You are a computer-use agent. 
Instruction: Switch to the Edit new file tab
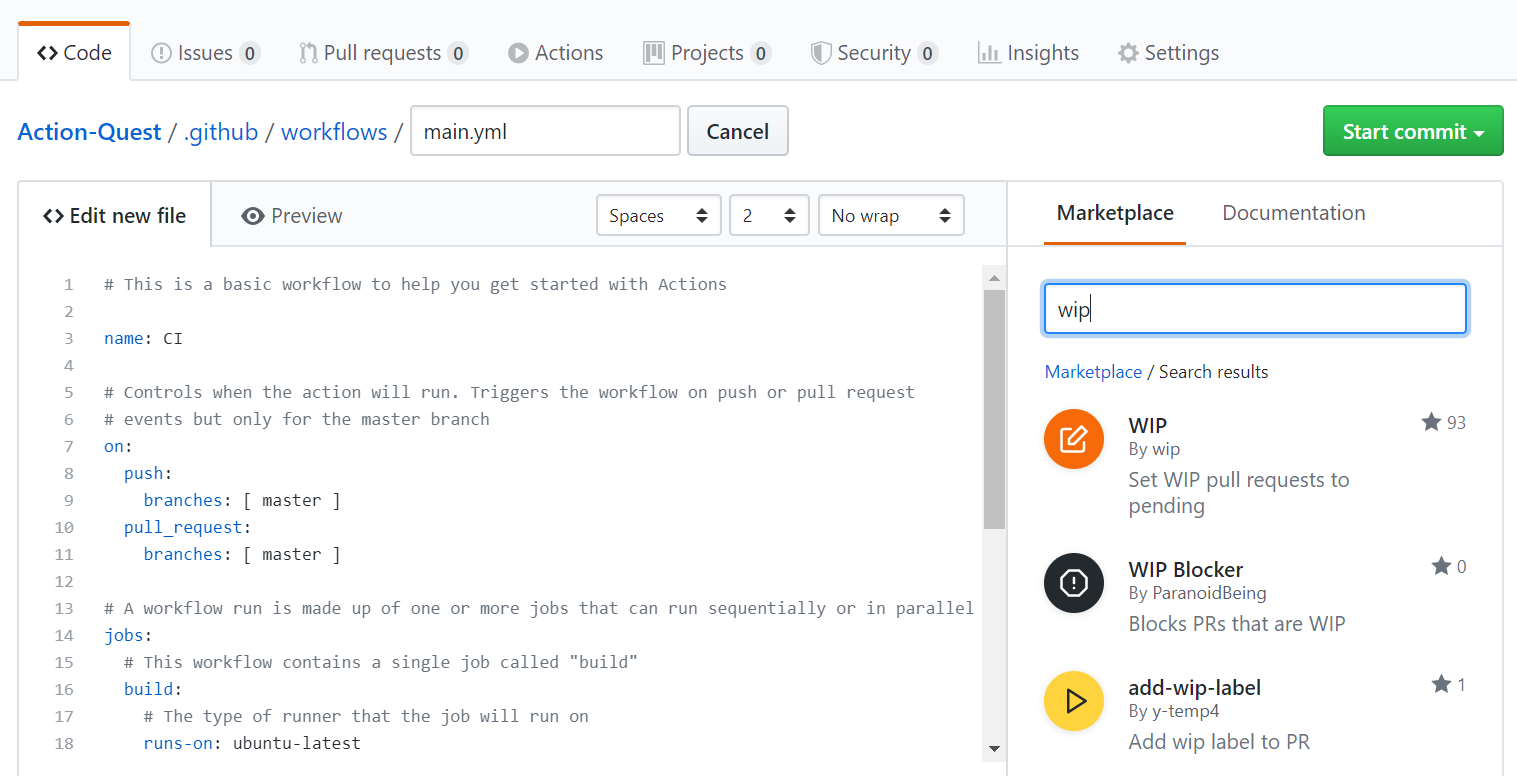[114, 215]
